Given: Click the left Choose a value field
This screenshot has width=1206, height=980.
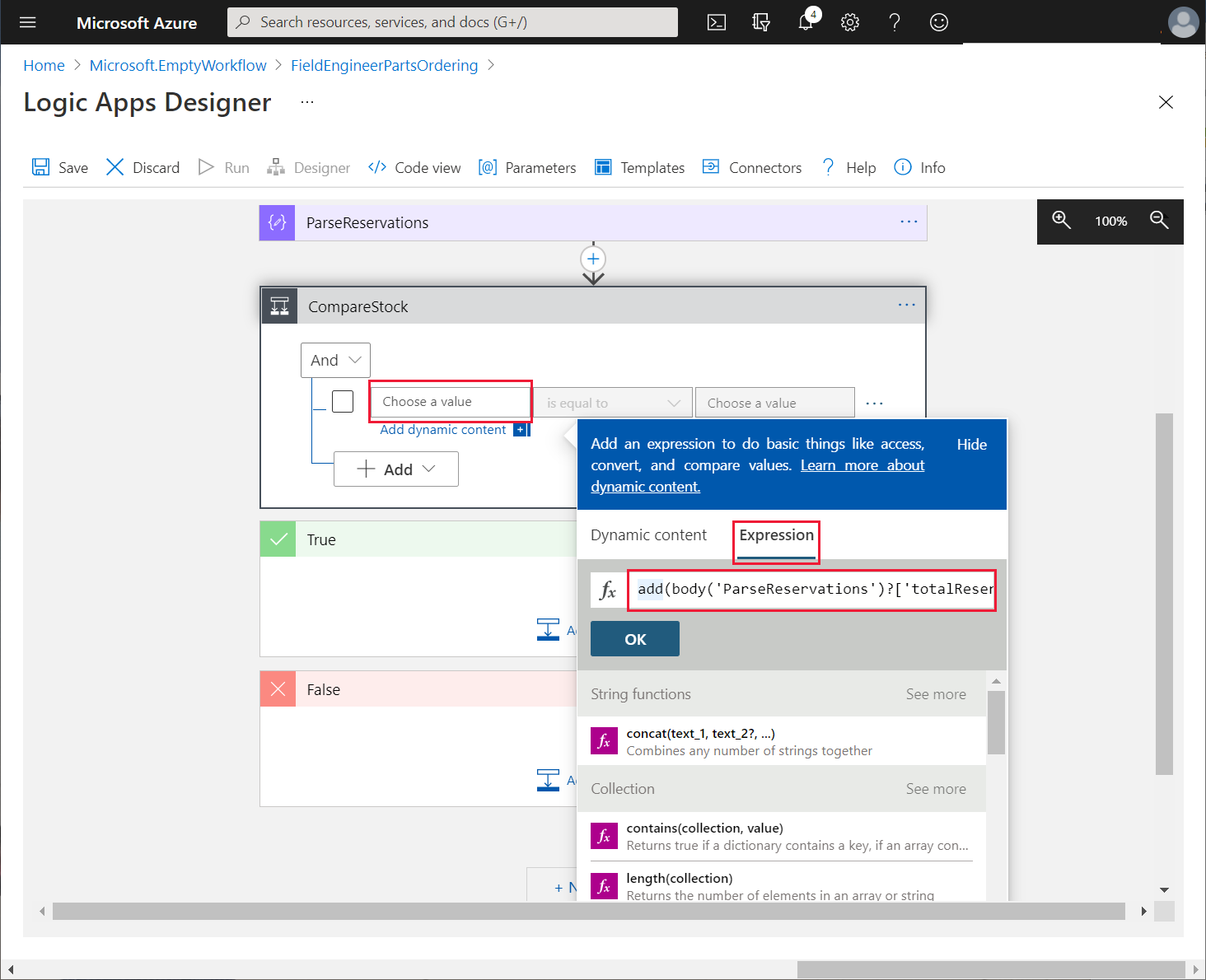Looking at the screenshot, I should 451,401.
